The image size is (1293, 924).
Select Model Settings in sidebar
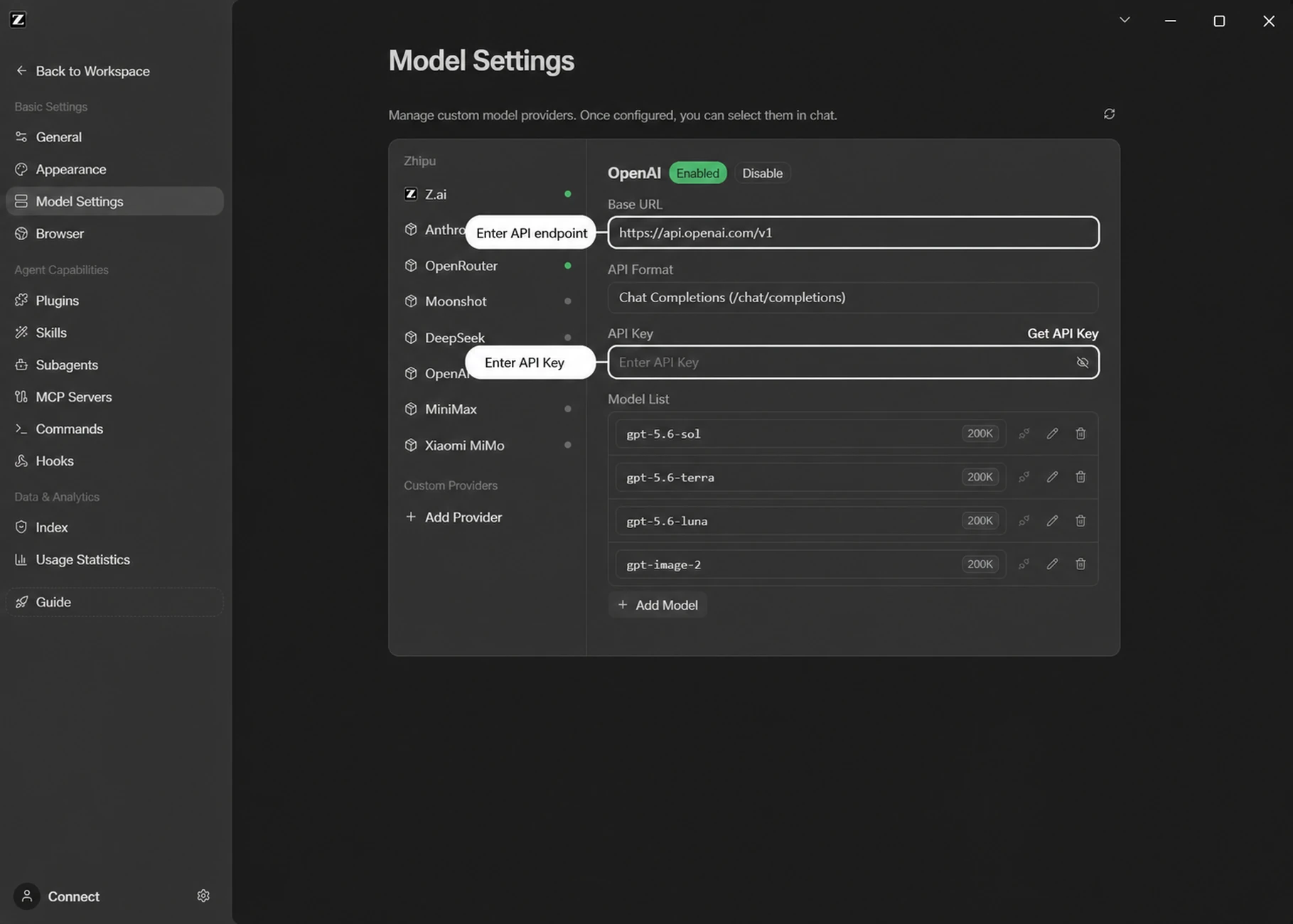click(x=114, y=201)
